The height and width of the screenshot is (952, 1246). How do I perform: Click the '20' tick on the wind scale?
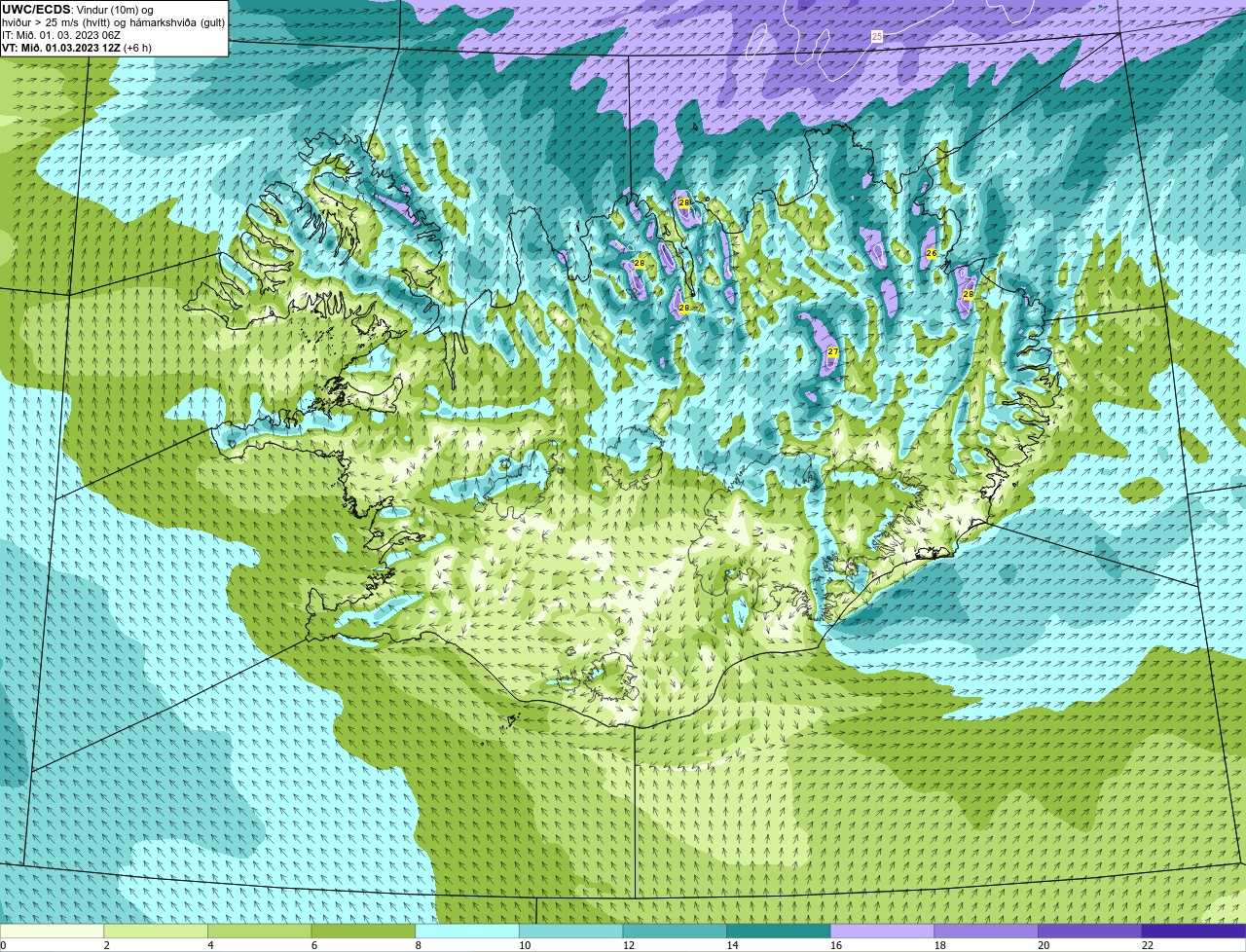(x=1044, y=945)
